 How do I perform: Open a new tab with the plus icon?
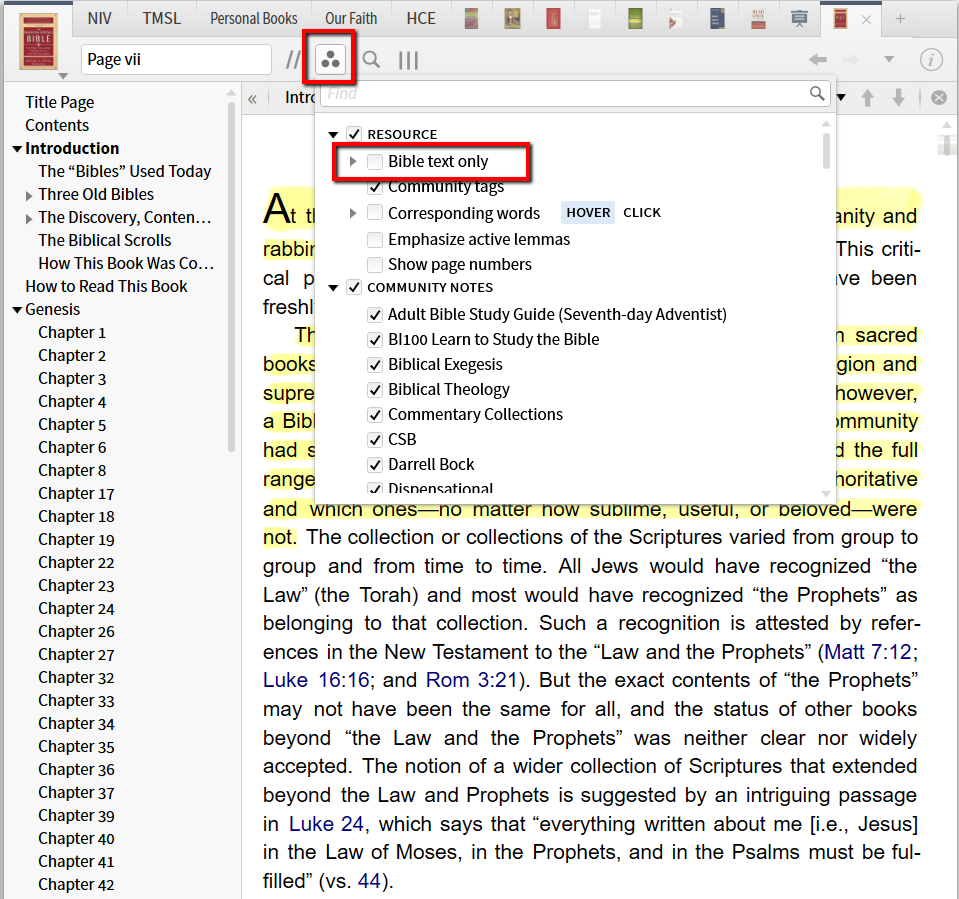(900, 18)
